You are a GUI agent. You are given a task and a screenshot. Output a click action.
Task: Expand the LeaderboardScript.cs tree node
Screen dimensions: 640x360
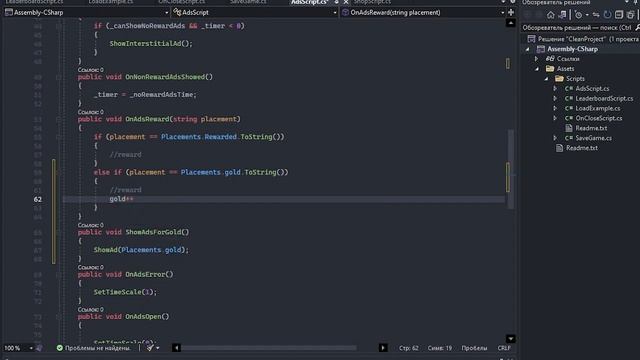tap(556, 98)
